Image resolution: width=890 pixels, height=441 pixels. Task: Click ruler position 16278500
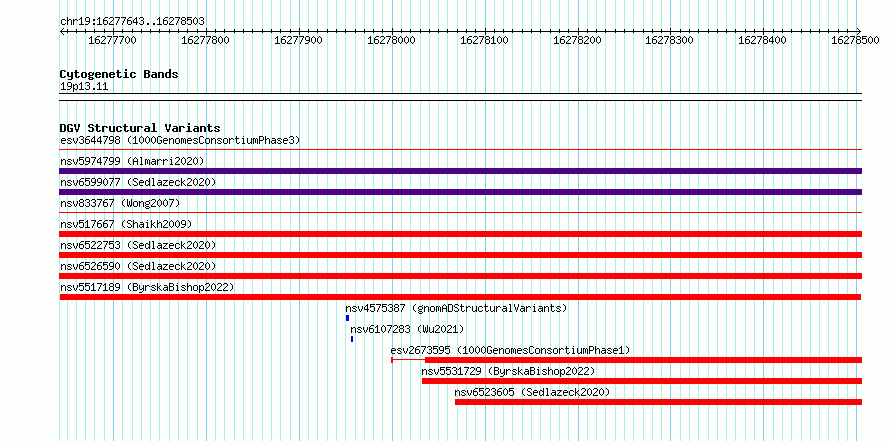click(x=855, y=40)
